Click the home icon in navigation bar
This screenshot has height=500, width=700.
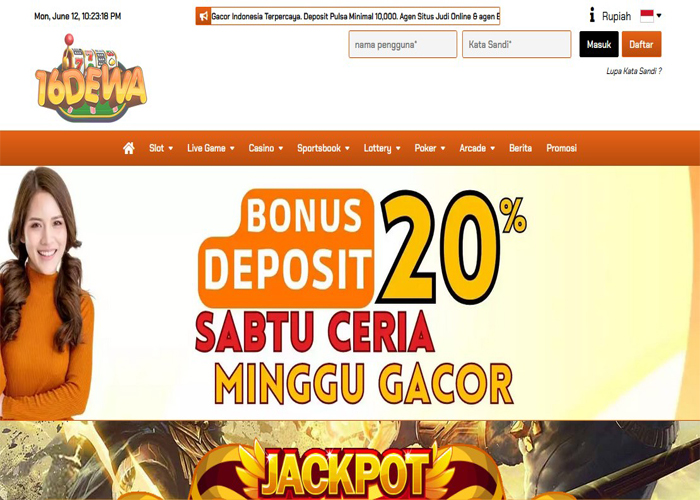129,148
